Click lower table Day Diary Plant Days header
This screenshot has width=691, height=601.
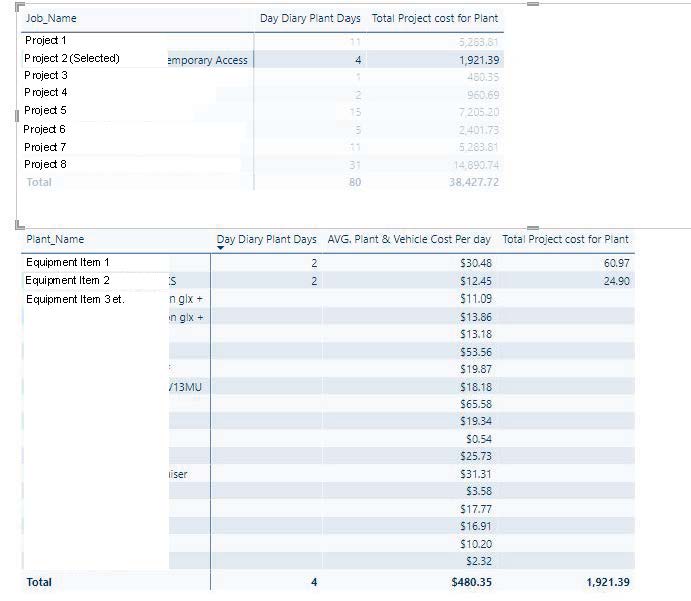266,239
